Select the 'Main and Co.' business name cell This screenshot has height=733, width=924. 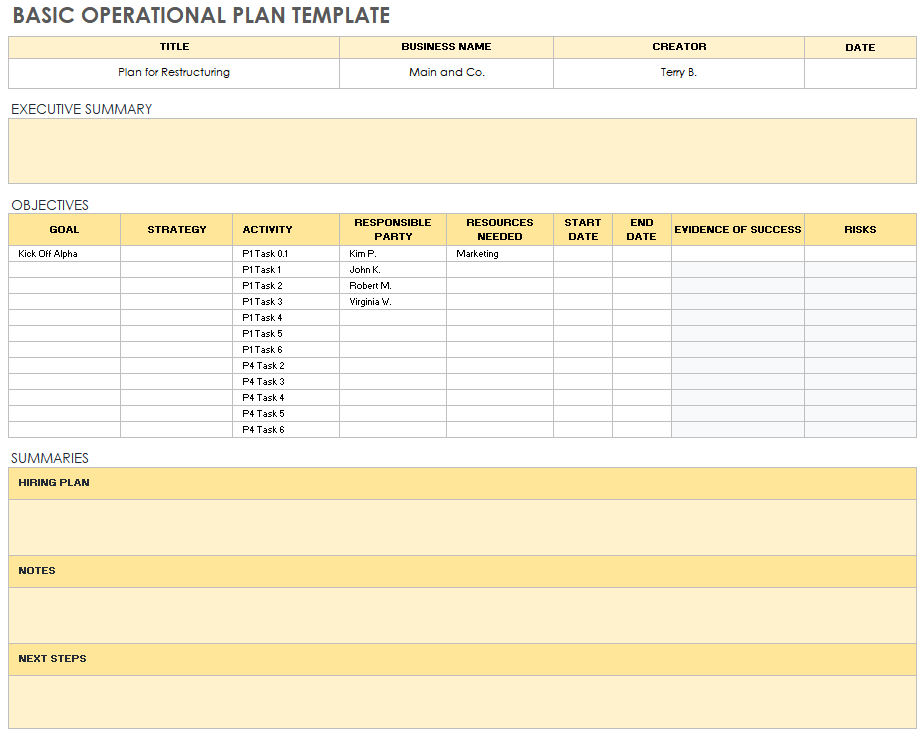446,73
